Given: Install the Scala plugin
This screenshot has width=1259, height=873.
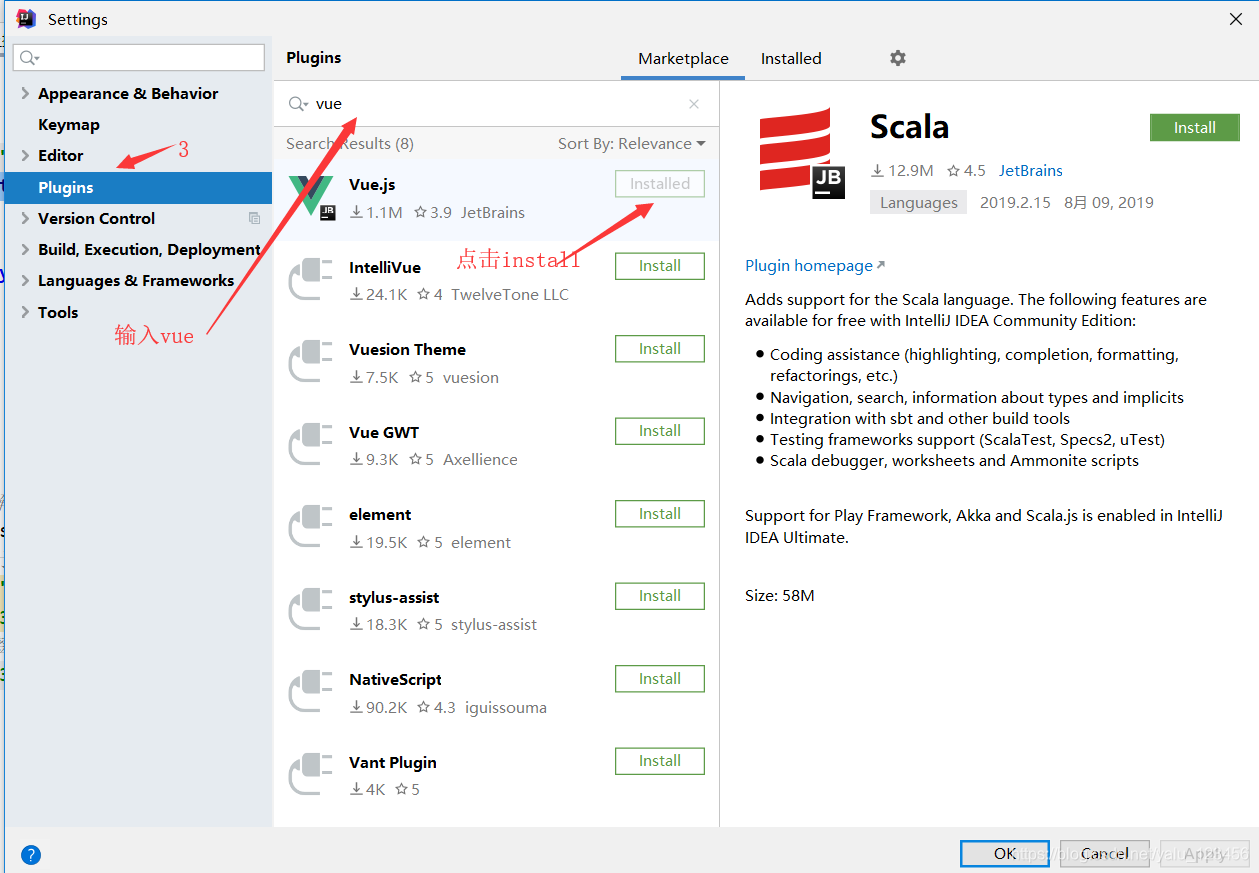Looking at the screenshot, I should (x=1194, y=128).
